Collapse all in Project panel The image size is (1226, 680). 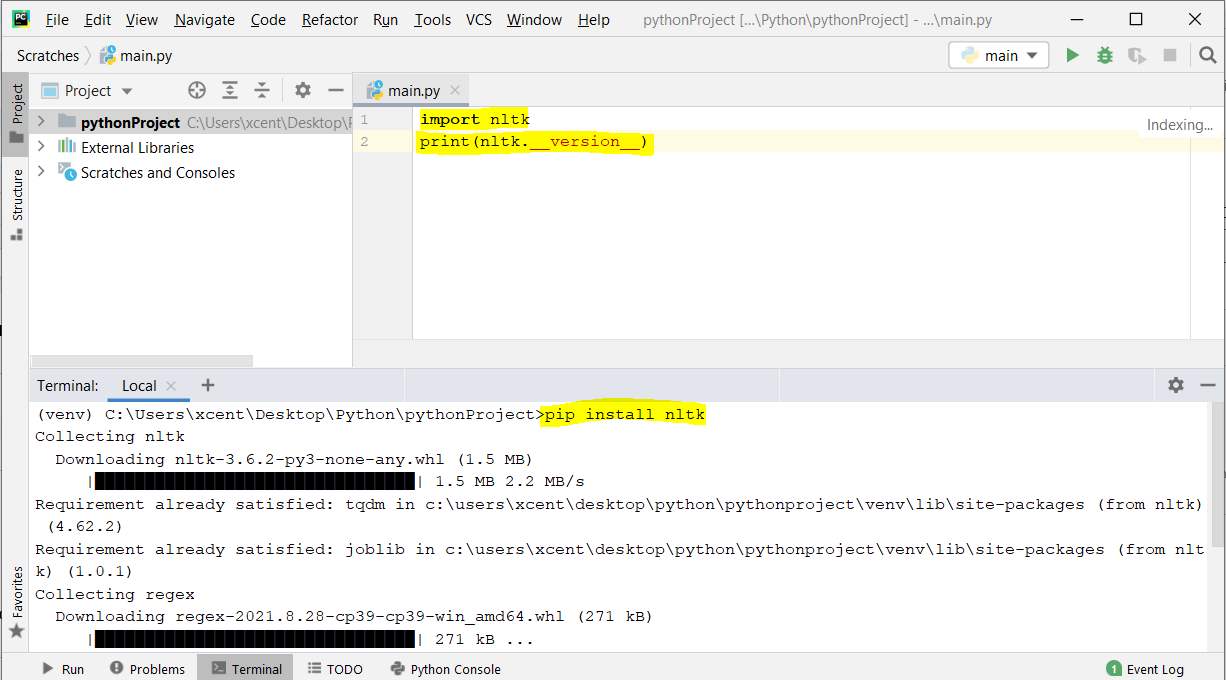coord(262,91)
